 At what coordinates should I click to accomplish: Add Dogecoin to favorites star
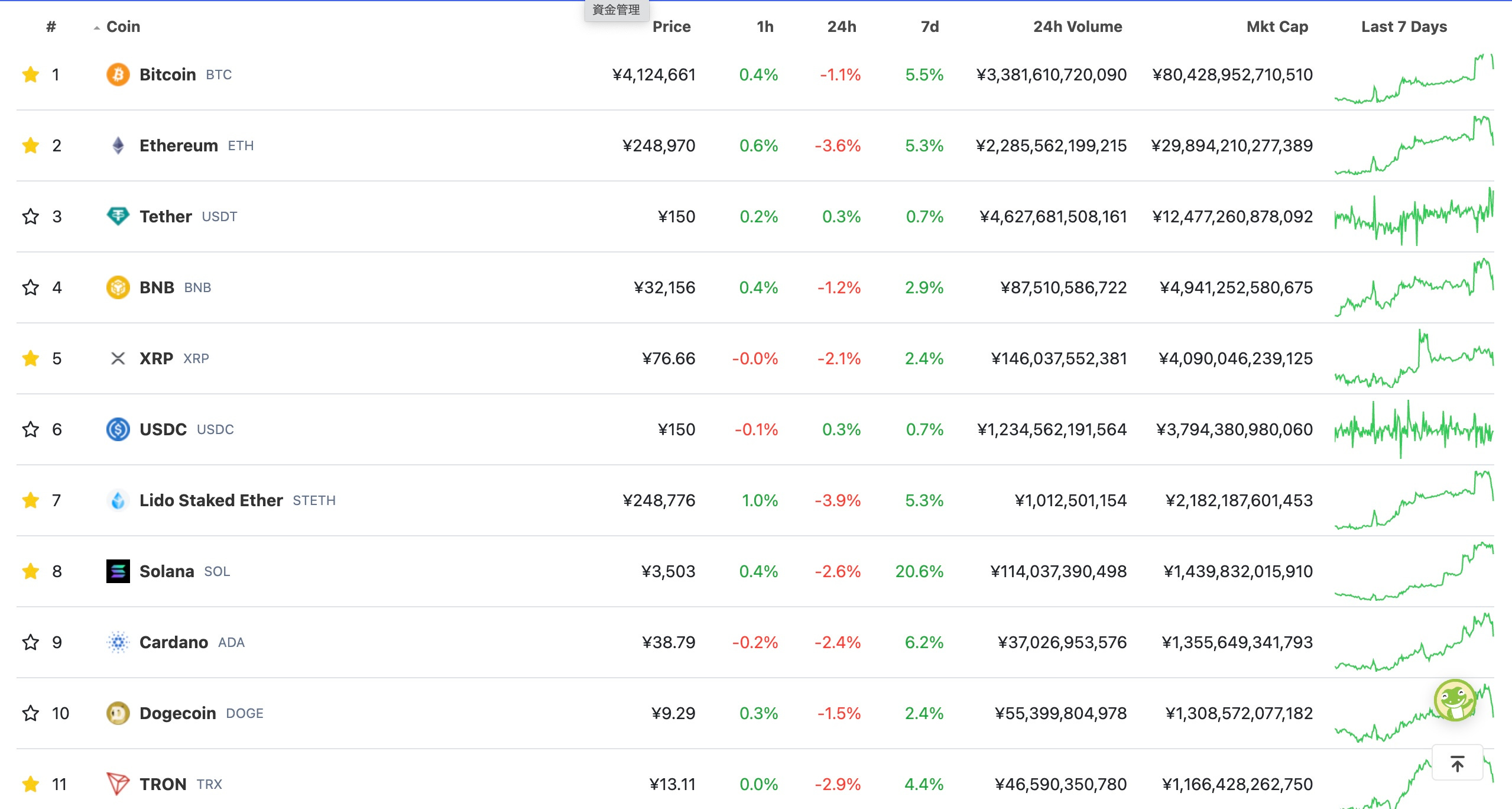(31, 713)
